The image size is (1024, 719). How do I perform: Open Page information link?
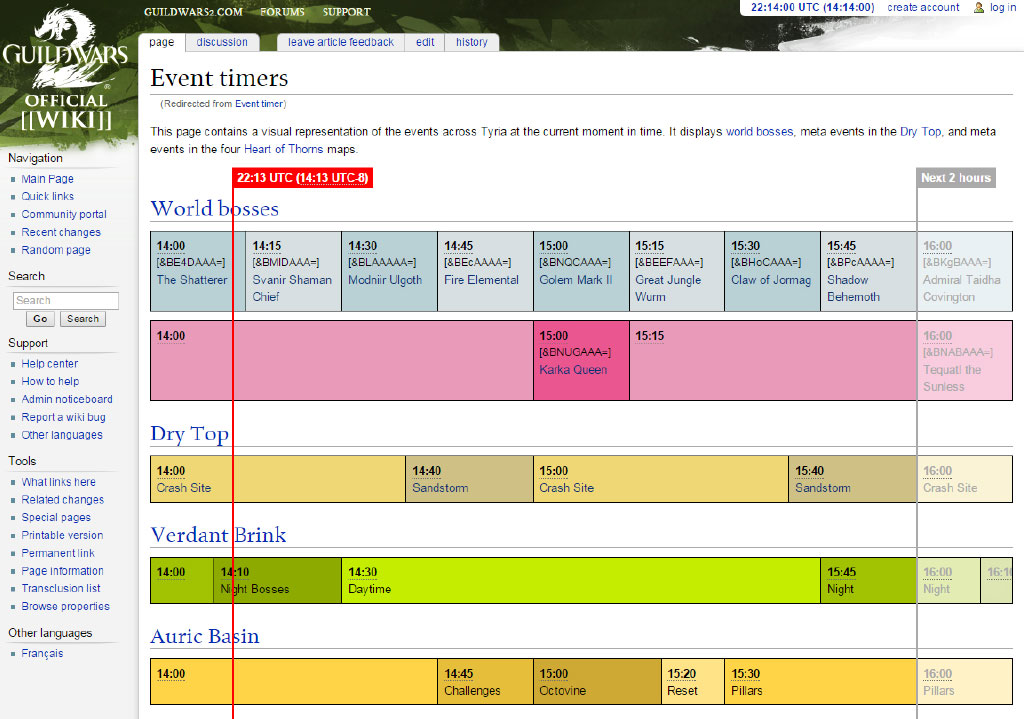coord(63,571)
